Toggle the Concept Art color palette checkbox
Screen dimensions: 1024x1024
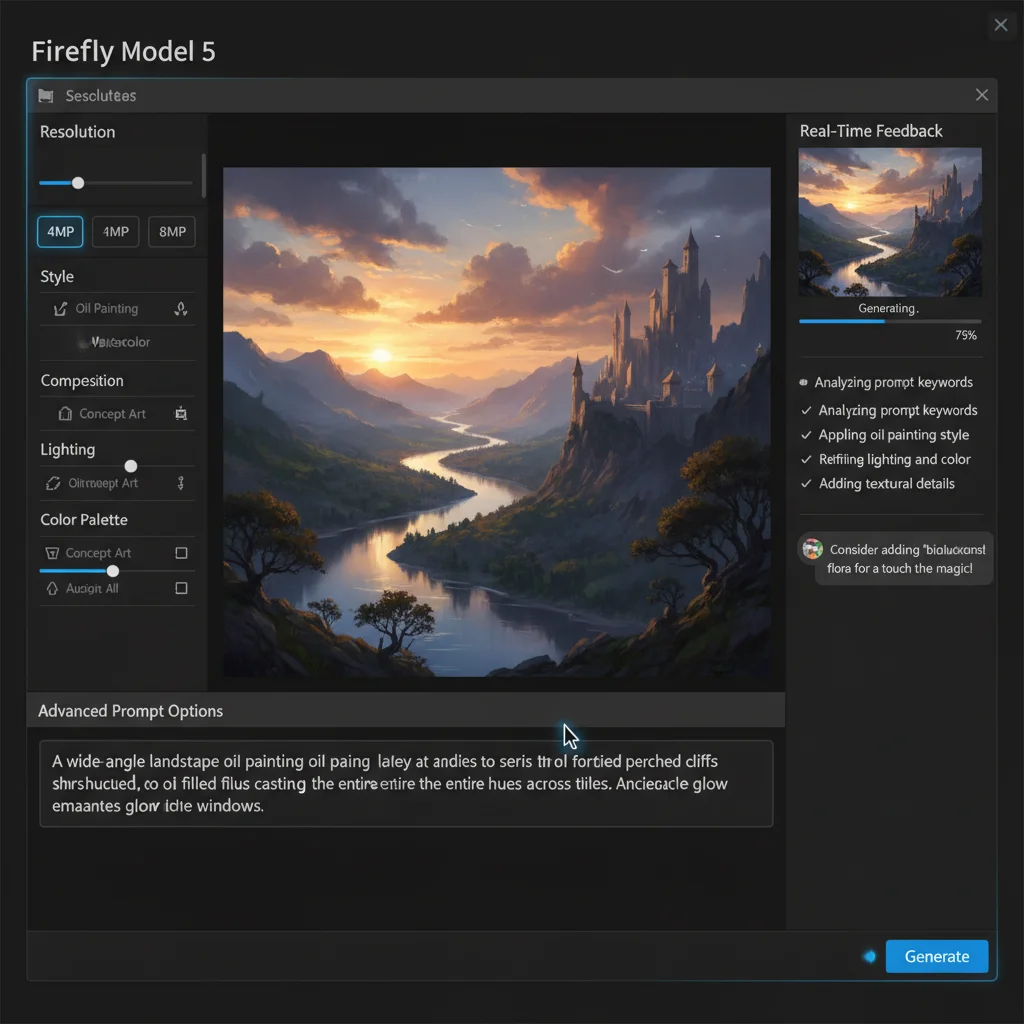point(181,552)
